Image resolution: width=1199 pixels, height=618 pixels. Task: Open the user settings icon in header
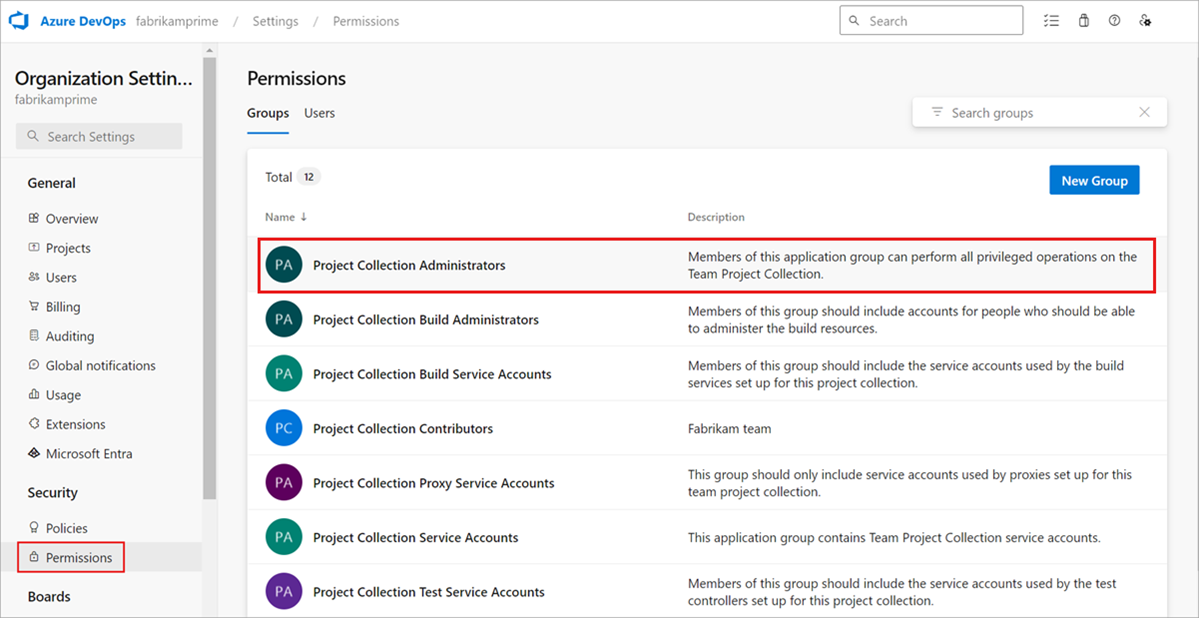tap(1145, 21)
